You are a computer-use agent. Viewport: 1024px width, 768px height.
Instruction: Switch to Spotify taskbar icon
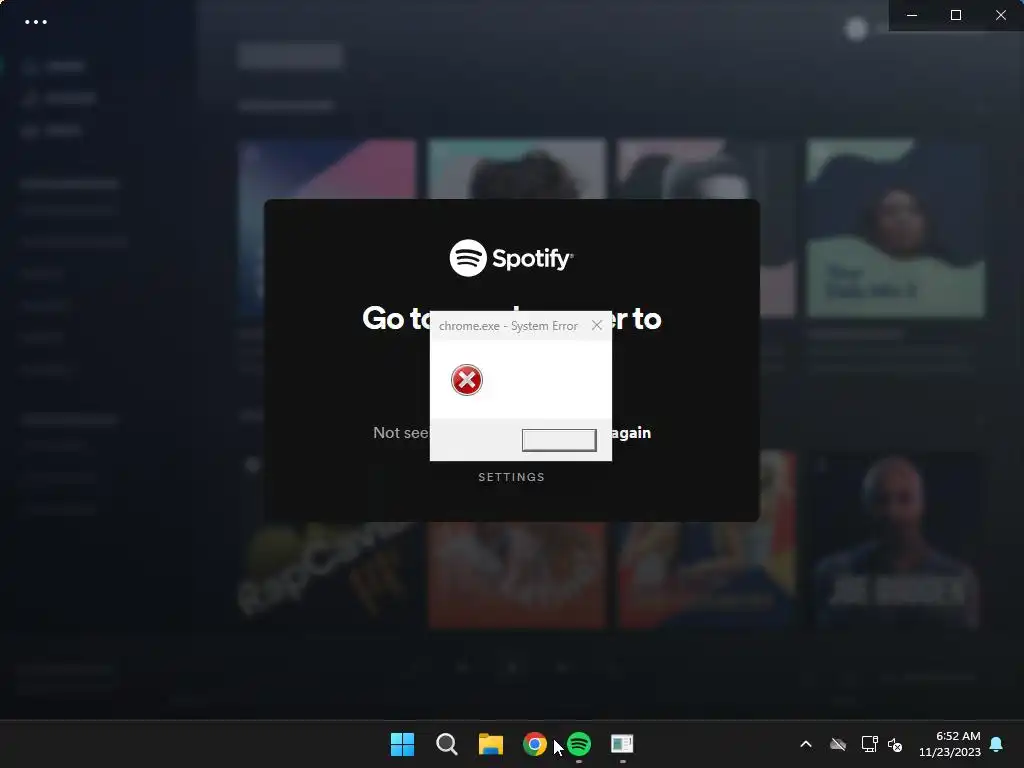click(x=579, y=744)
